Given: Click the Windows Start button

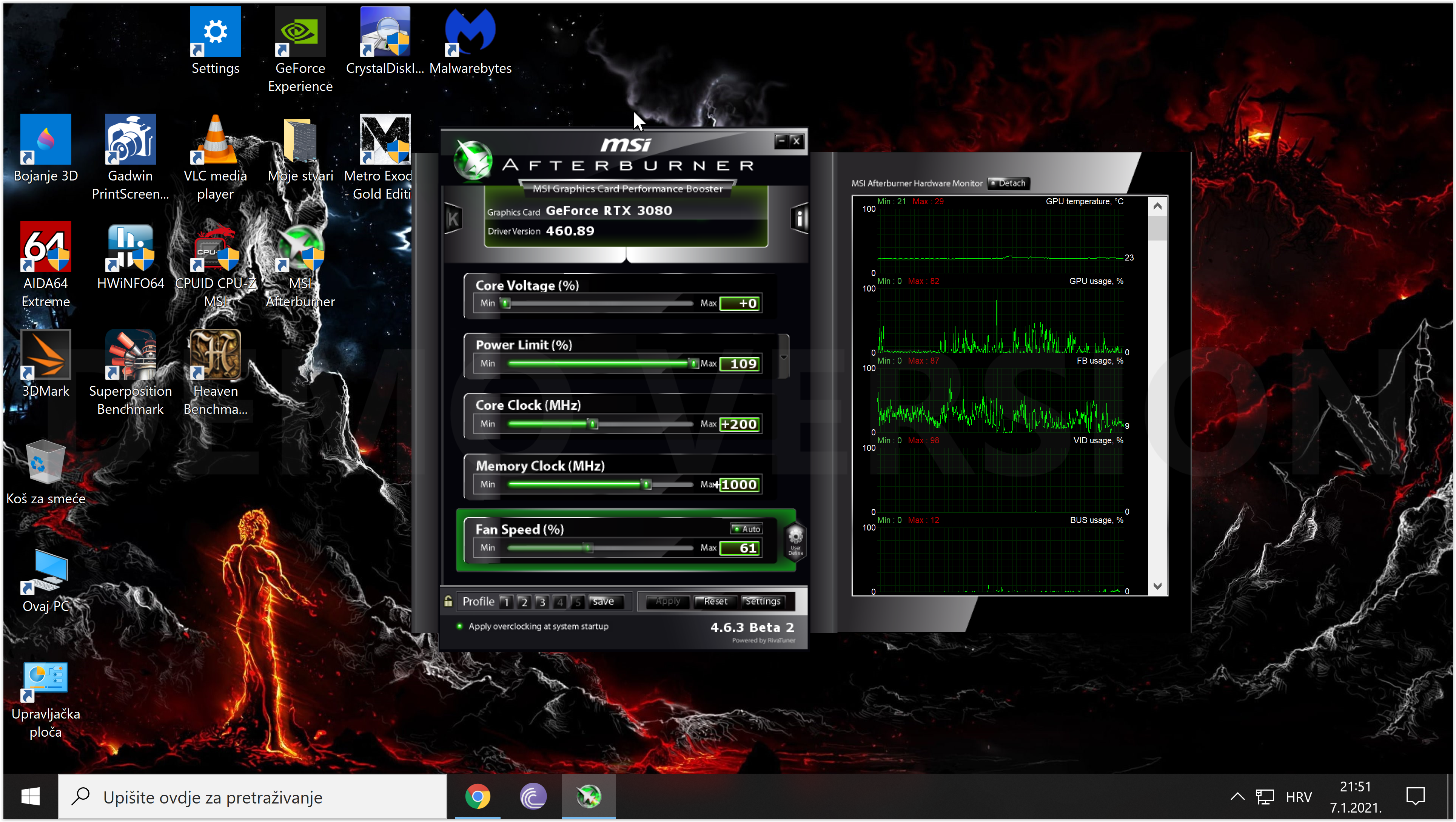Looking at the screenshot, I should pyautogui.click(x=30, y=797).
